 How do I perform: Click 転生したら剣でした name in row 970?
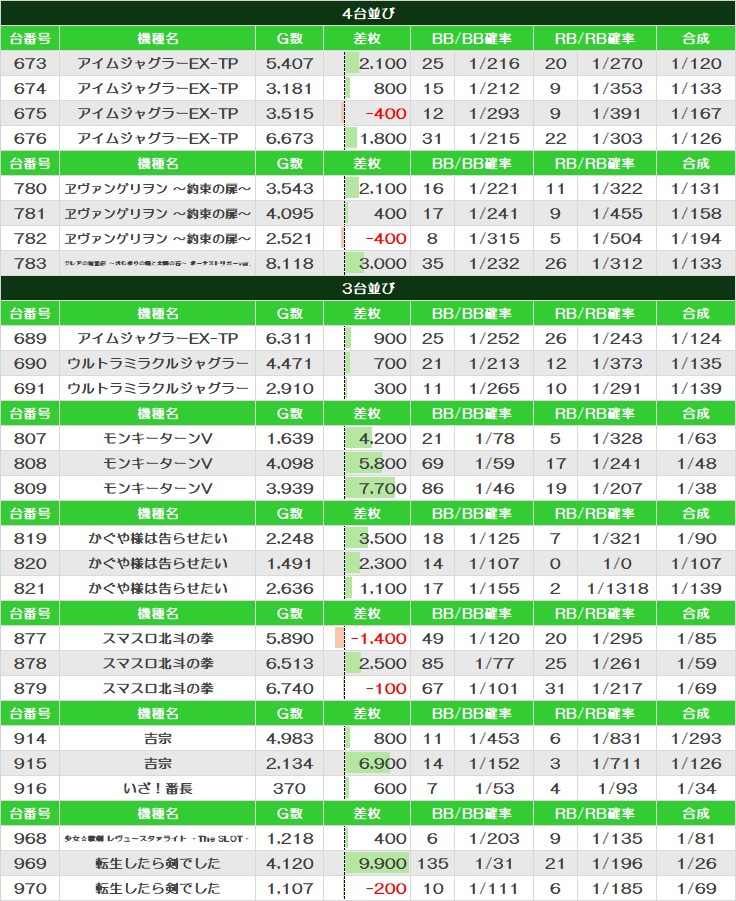(x=157, y=888)
